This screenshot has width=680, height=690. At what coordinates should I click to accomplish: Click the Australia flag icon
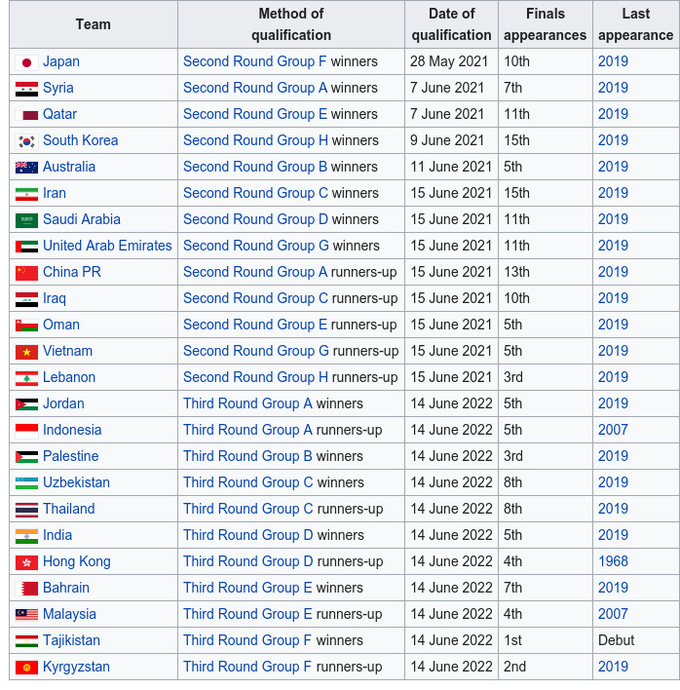[x=27, y=167]
